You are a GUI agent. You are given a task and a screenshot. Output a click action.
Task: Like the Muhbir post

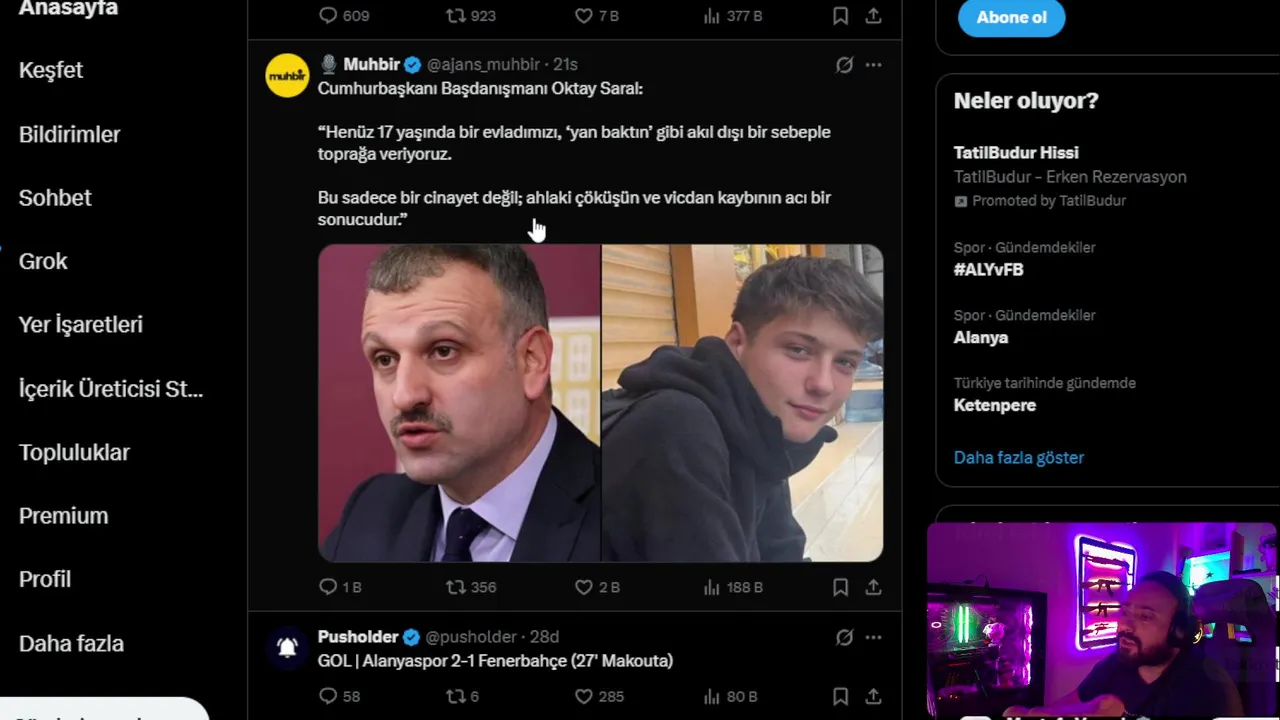(584, 587)
